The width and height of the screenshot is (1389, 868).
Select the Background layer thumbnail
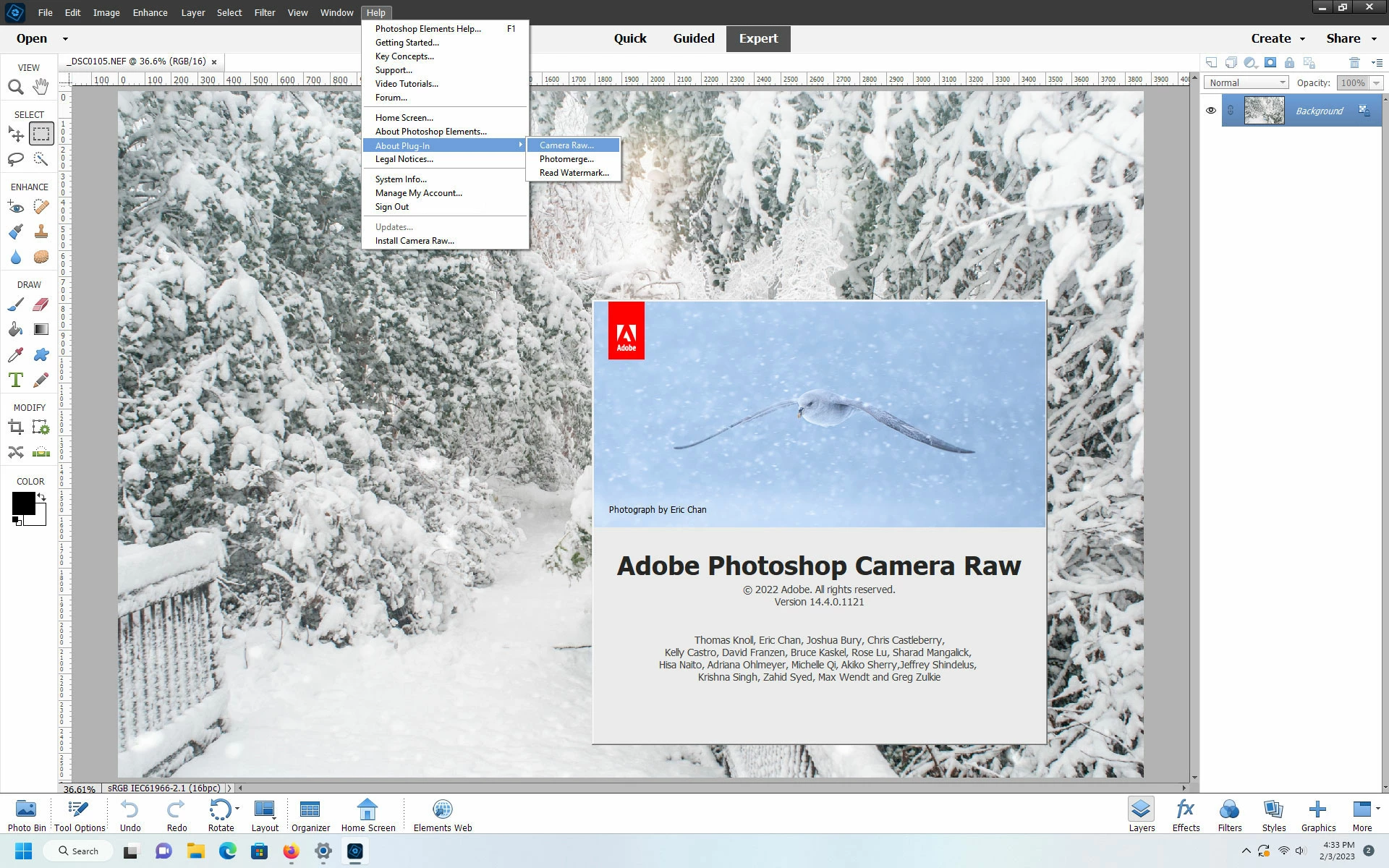coord(1264,111)
